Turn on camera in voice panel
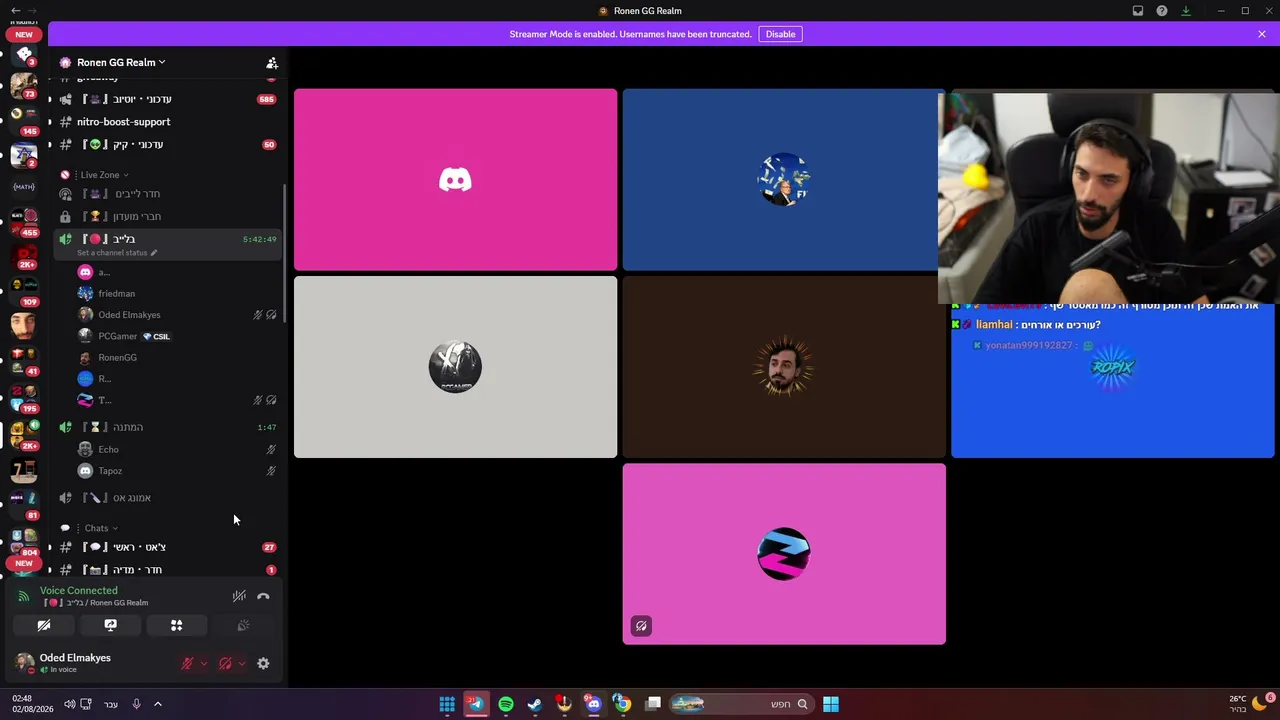The width and height of the screenshot is (1280, 720). (x=44, y=625)
